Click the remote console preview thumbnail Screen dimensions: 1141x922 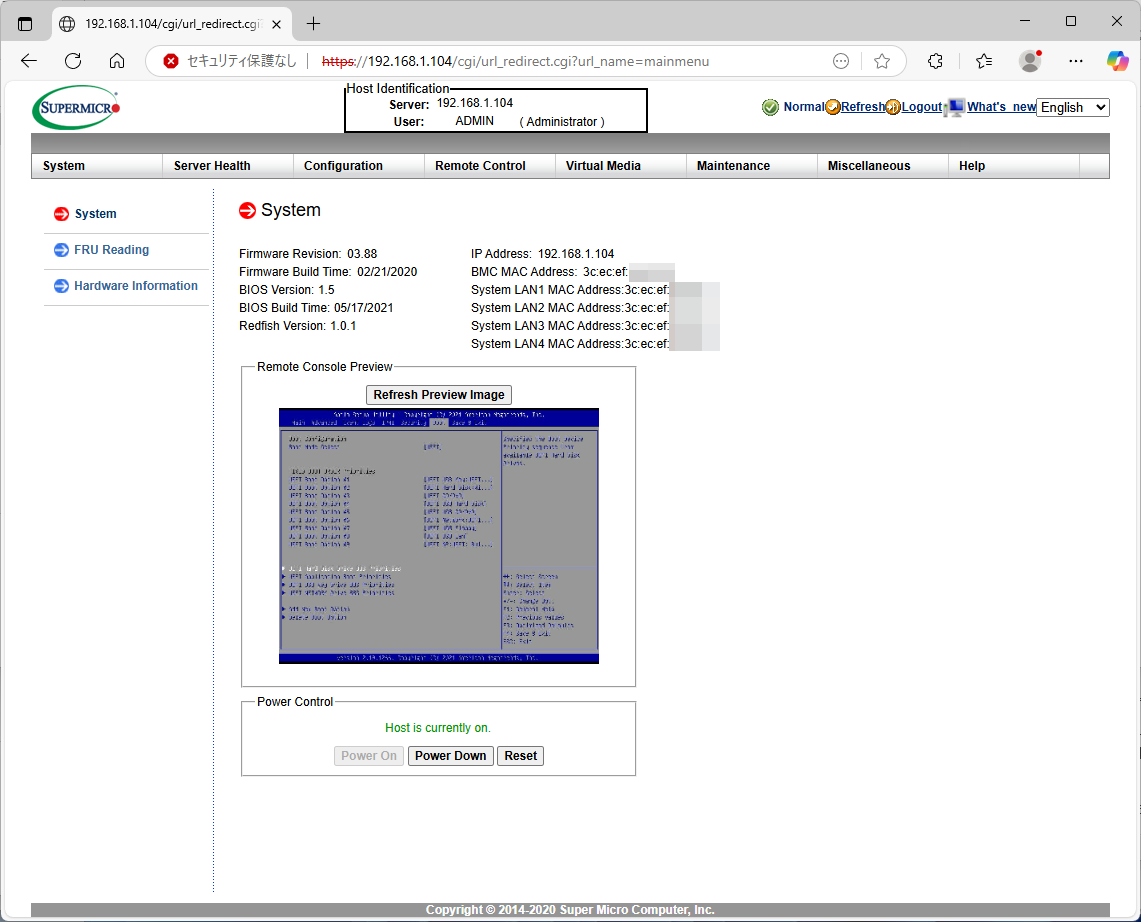(x=438, y=535)
